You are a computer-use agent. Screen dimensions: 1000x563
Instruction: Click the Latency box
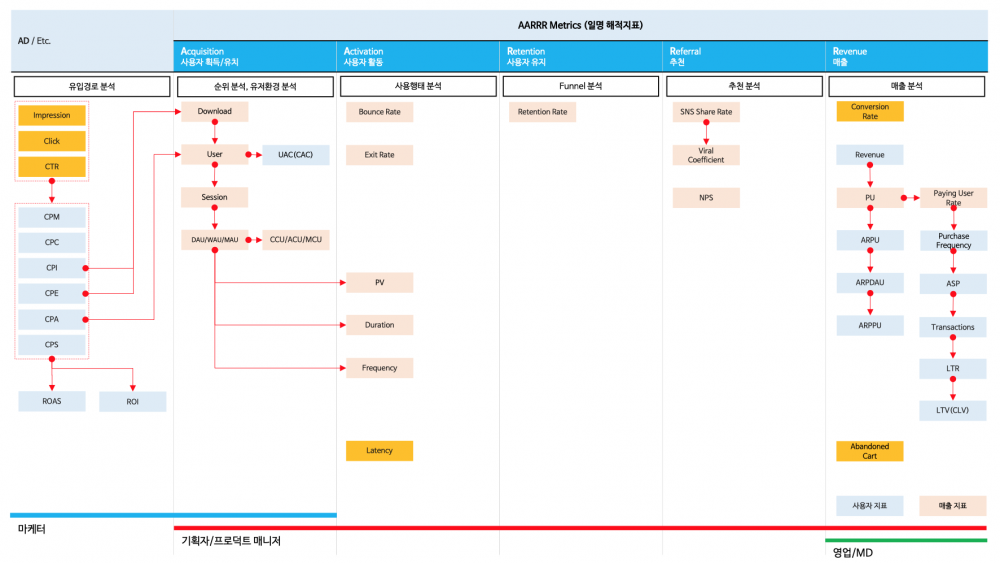(x=379, y=450)
